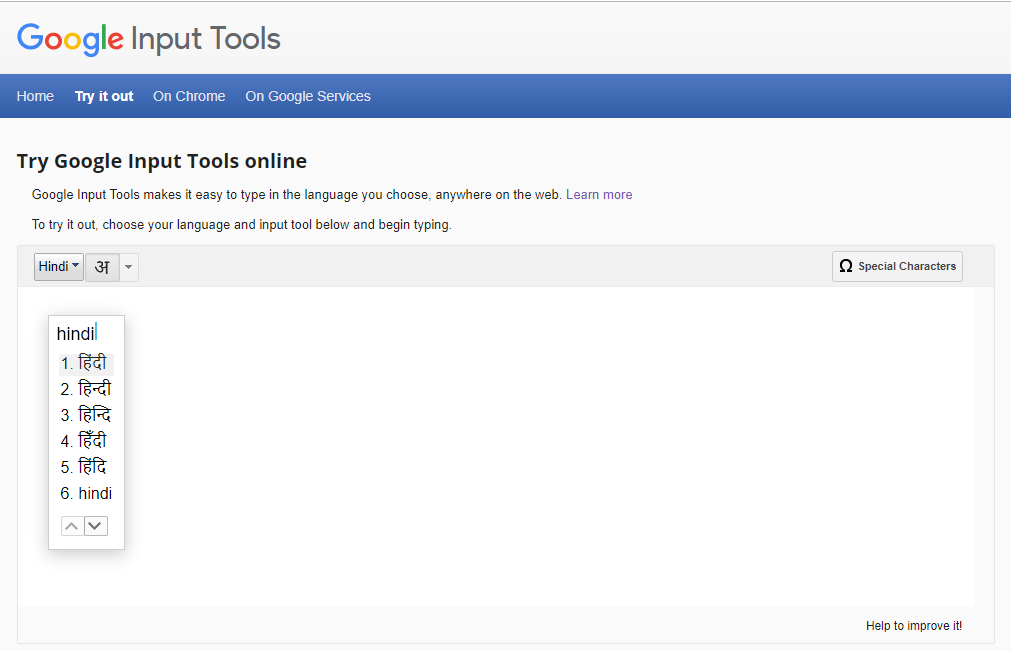Select suggestion 5 हिंदि
Viewport: 1011px width, 651px height.
click(x=86, y=467)
